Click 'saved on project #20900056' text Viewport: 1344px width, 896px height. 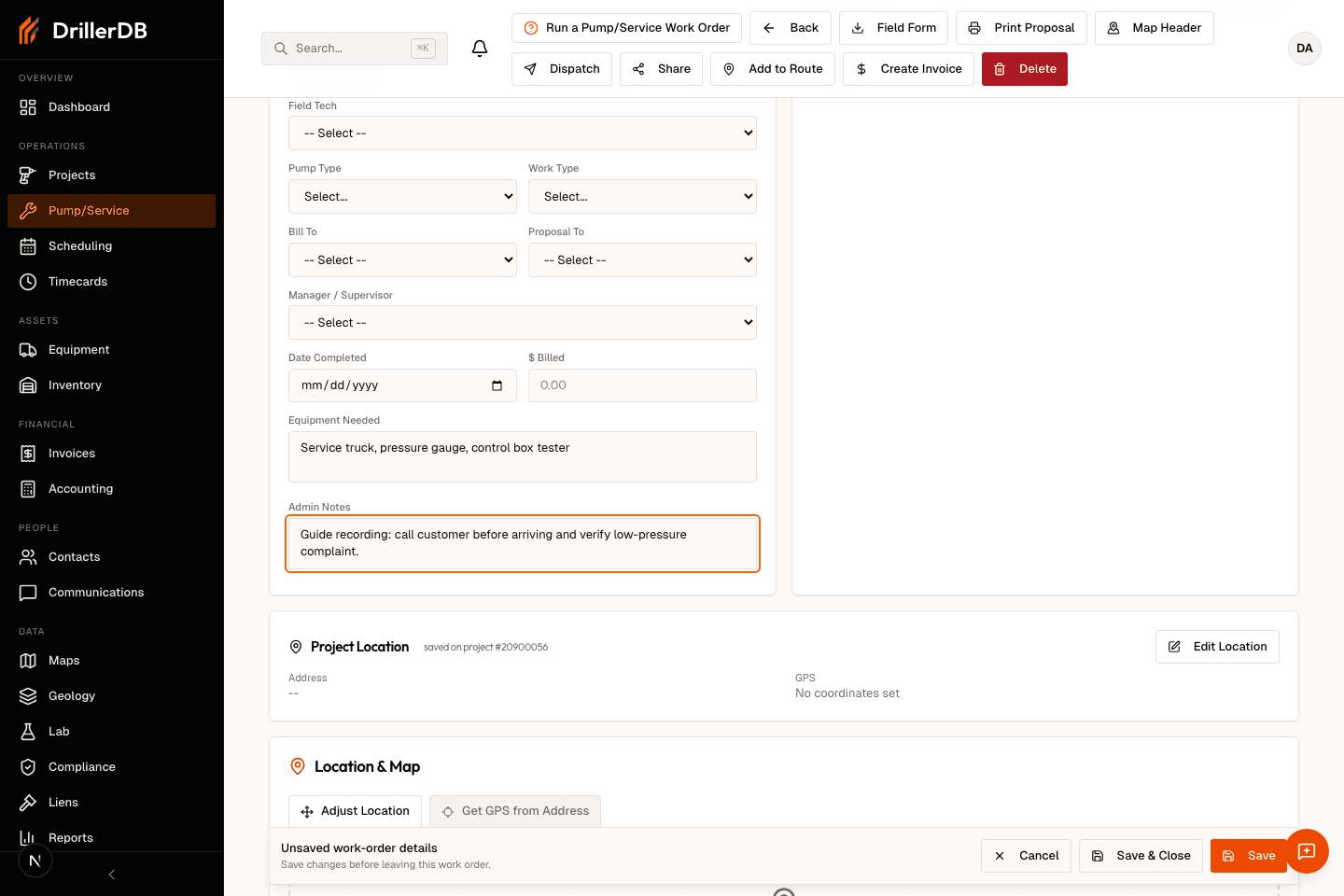click(485, 647)
